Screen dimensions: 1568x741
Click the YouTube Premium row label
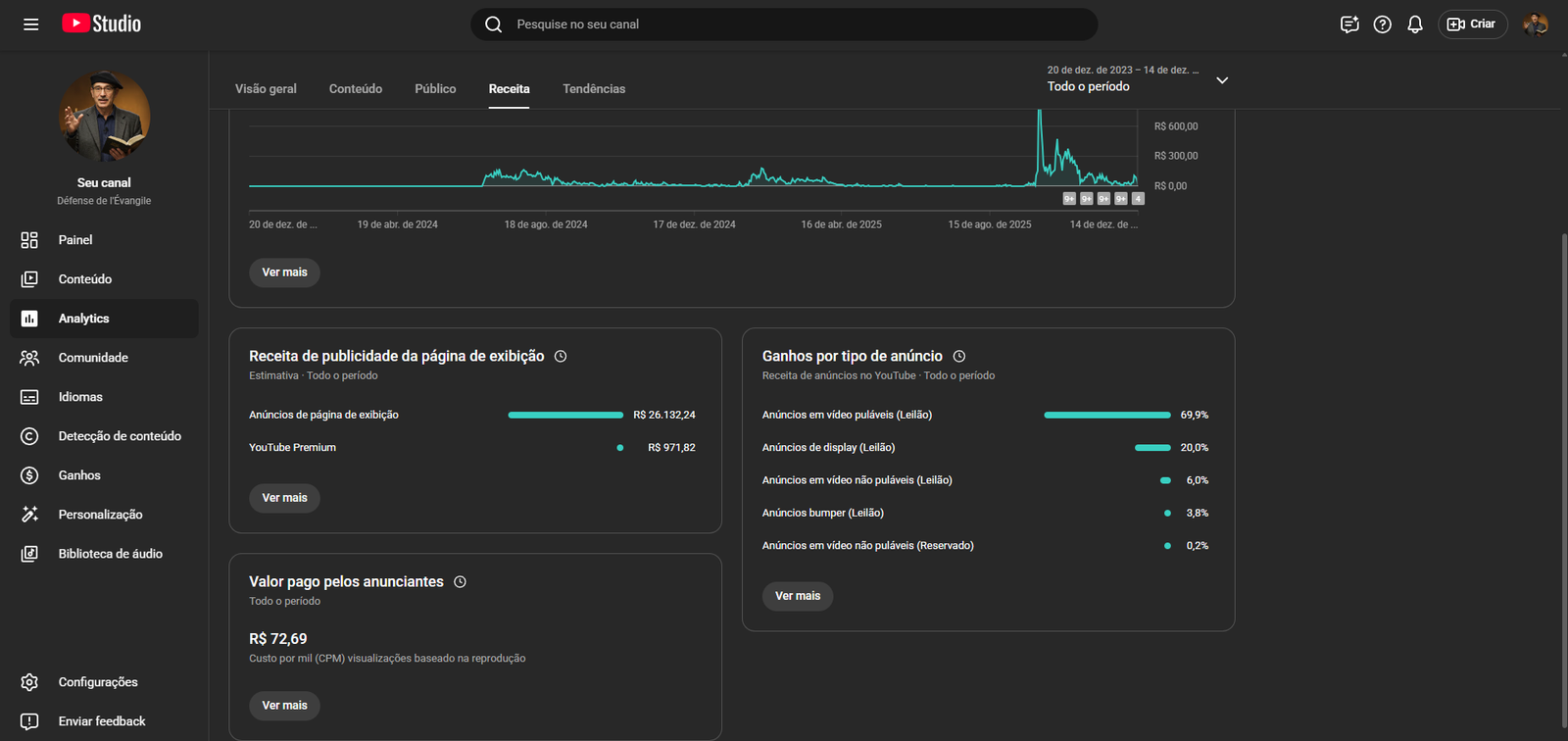[x=292, y=448]
